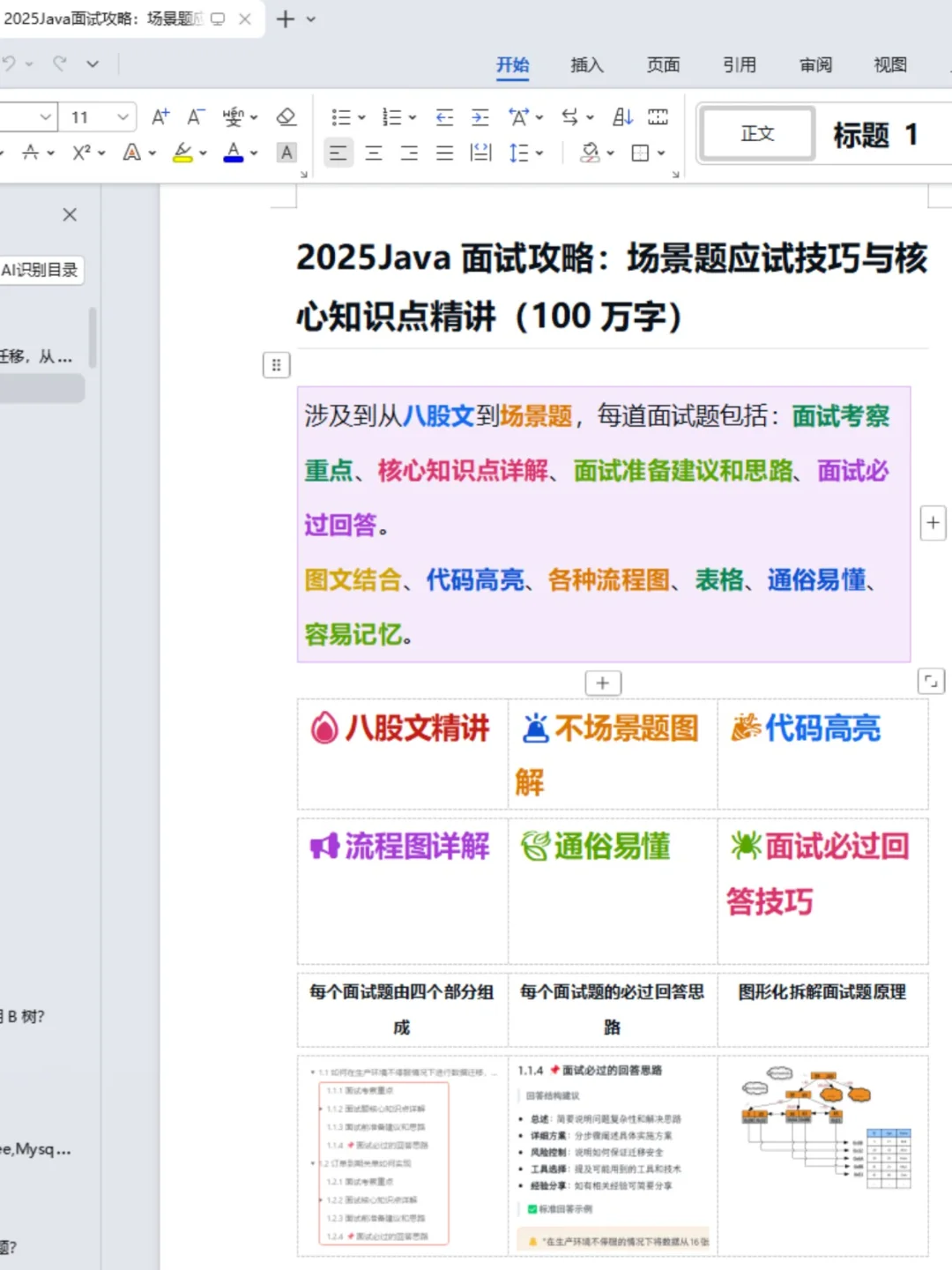Click the 代码高亮 table cell
The height and width of the screenshot is (1270, 952).
click(x=822, y=754)
